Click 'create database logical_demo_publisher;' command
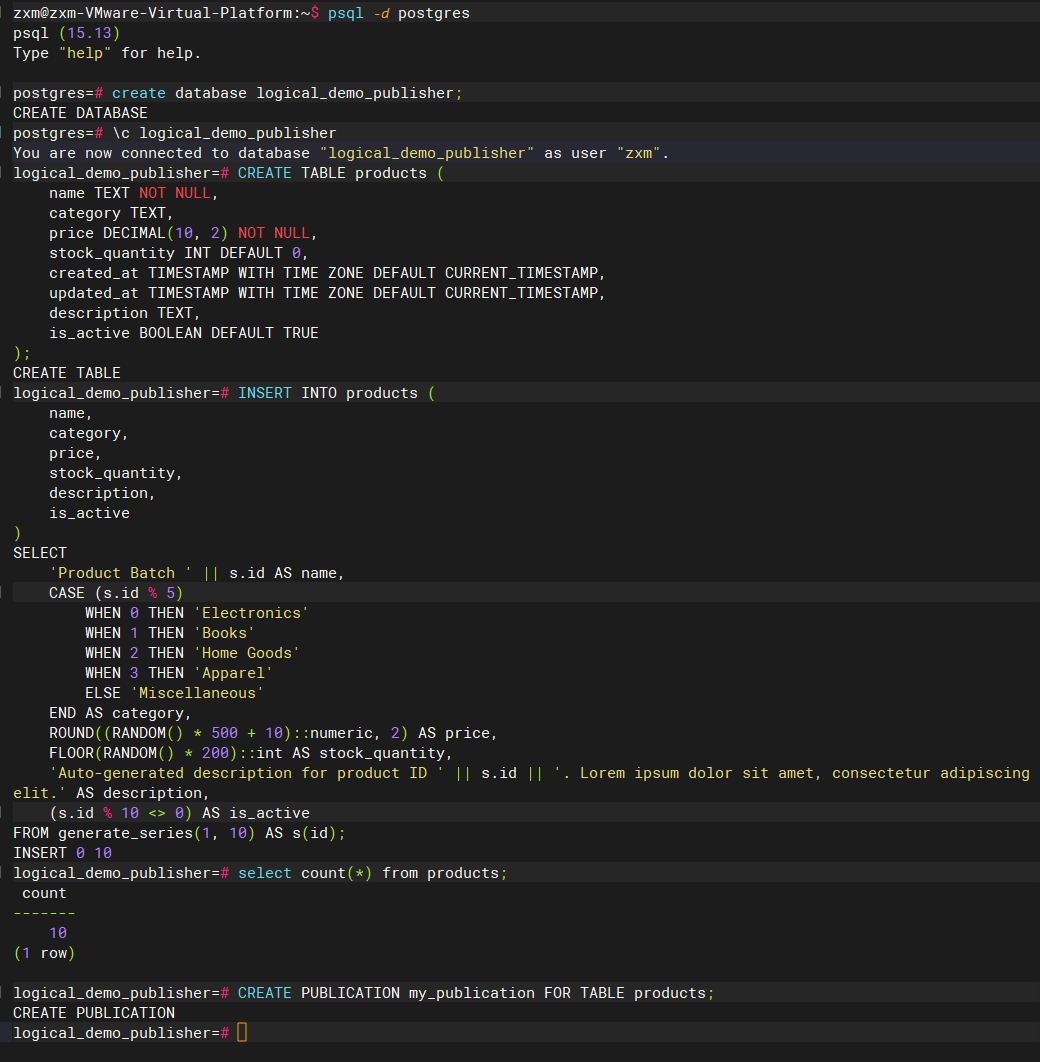Viewport: 1040px width, 1062px height. pyautogui.click(x=287, y=93)
